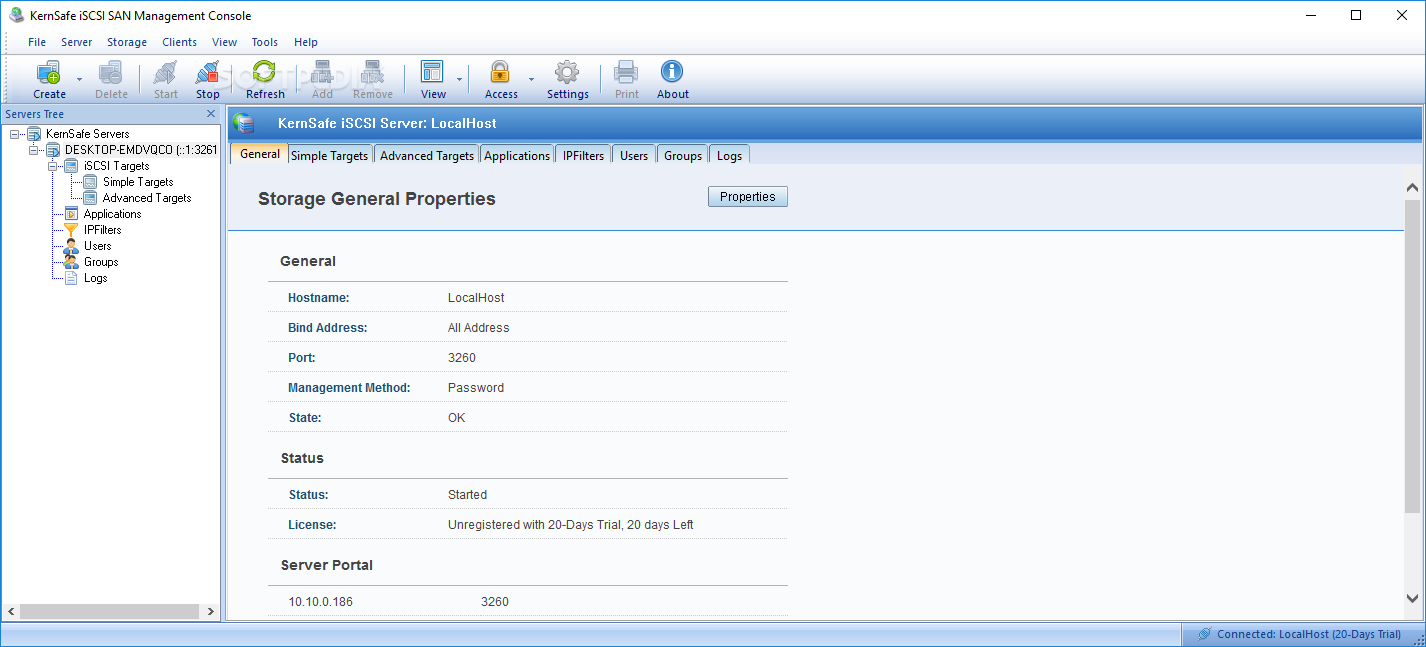Click the Logs document icon in tree

(x=71, y=278)
